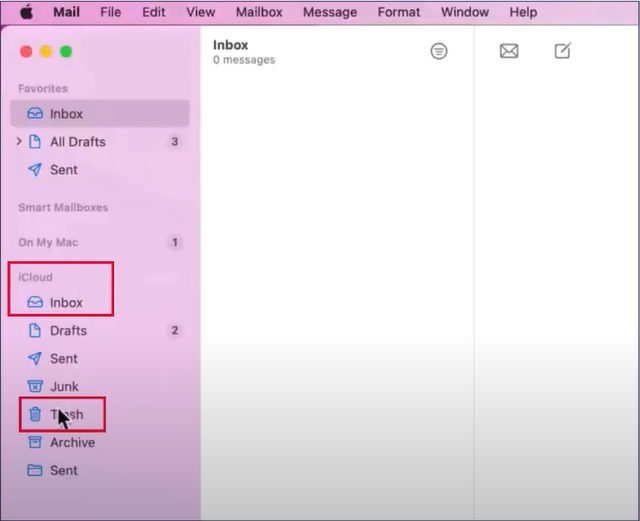The image size is (640, 521).
Task: Open the Apple menu
Action: point(27,12)
